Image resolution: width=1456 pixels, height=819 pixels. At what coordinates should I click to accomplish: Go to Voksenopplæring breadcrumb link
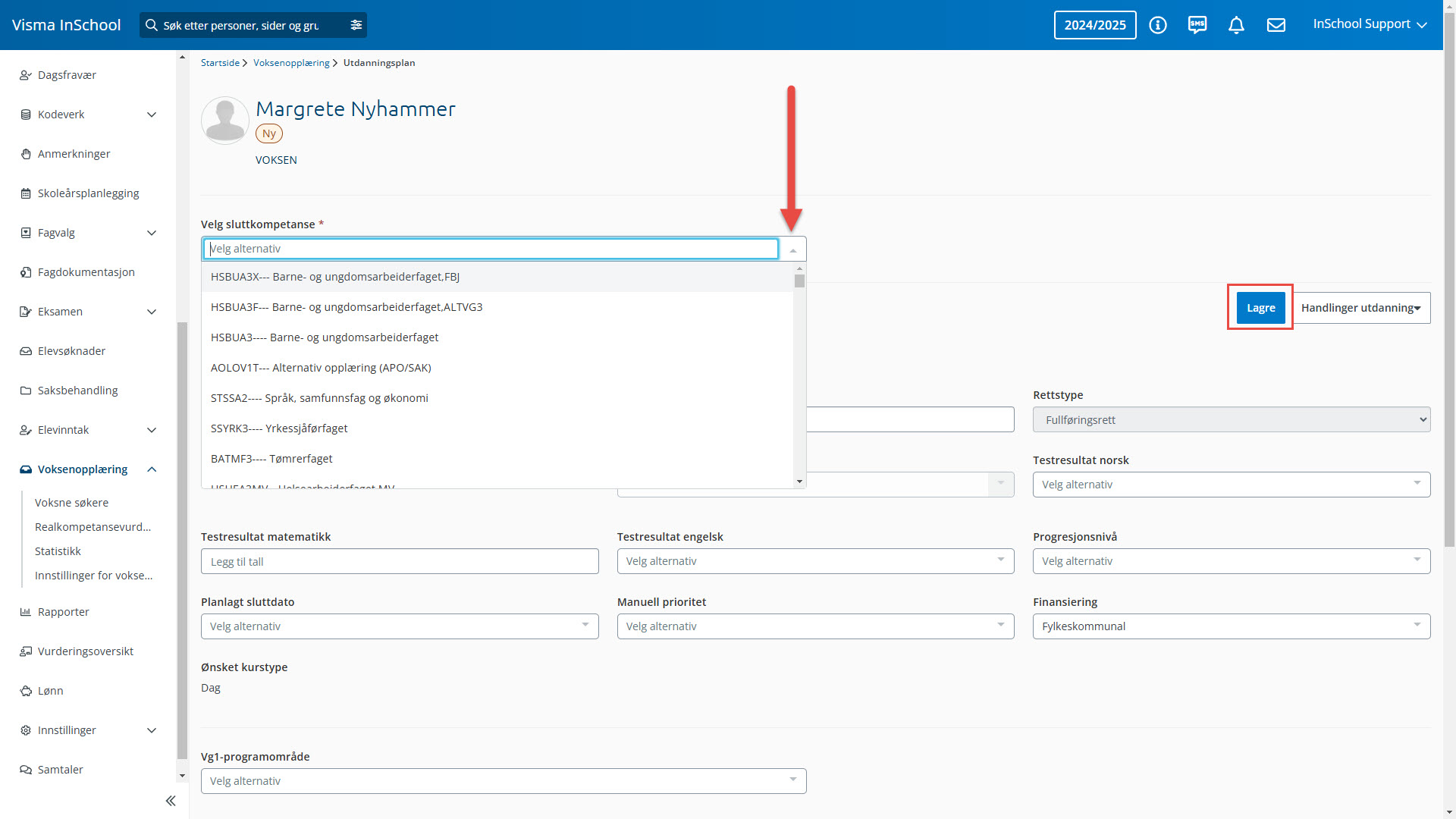point(291,63)
